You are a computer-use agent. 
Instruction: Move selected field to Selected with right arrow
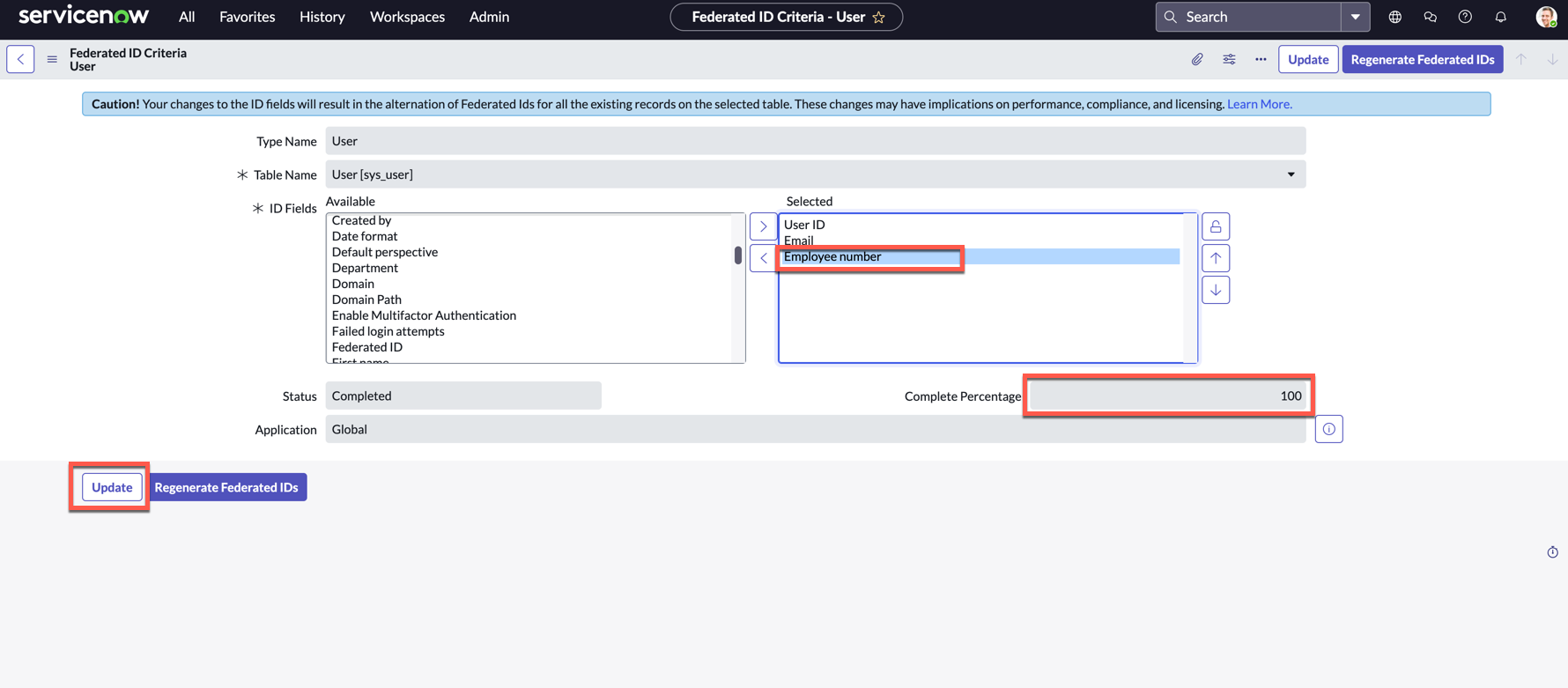(x=763, y=226)
